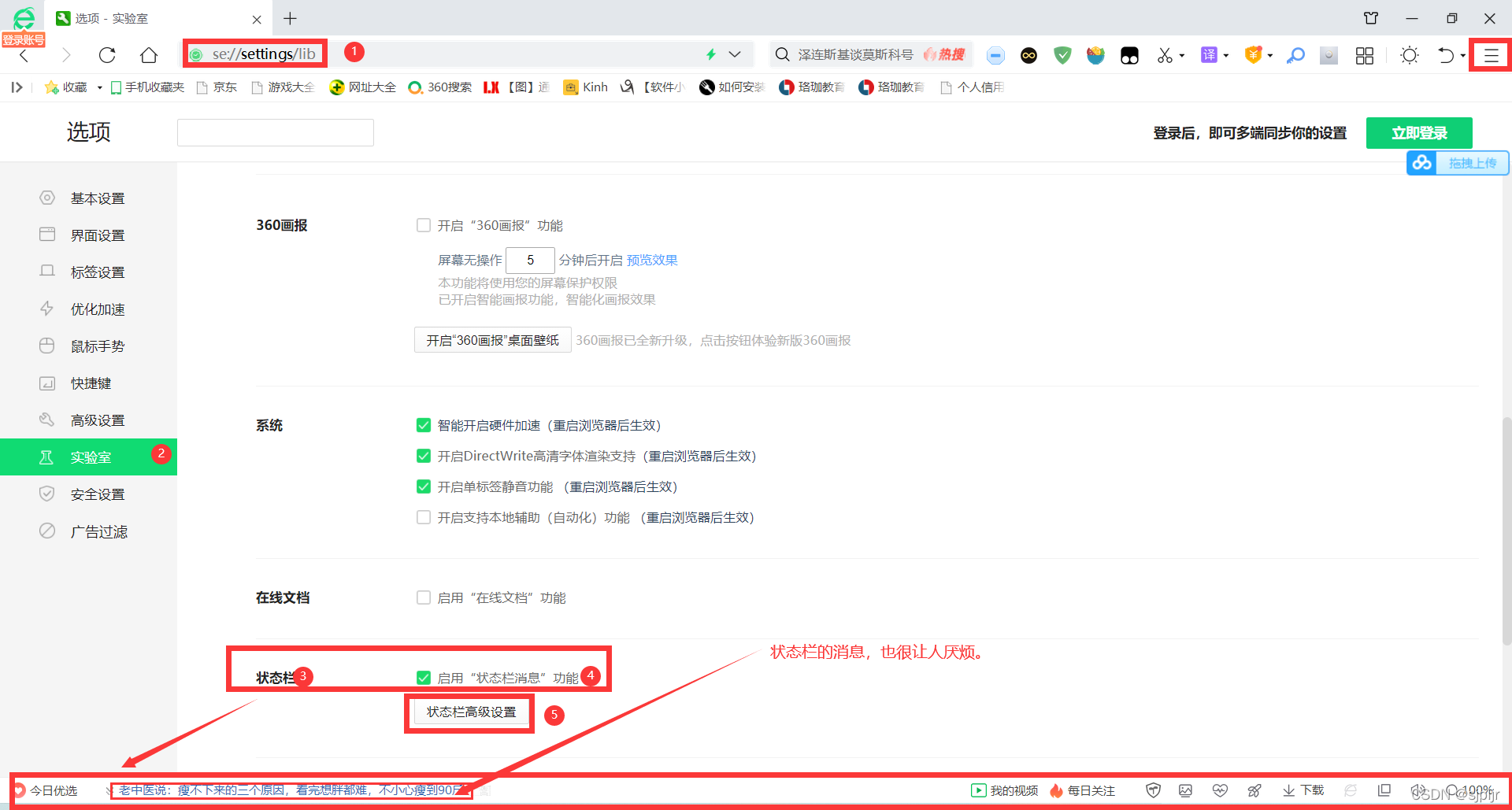Enable 开启"360画报"功能 checkbox
Screen dimensions: 1512x810
click(x=424, y=225)
